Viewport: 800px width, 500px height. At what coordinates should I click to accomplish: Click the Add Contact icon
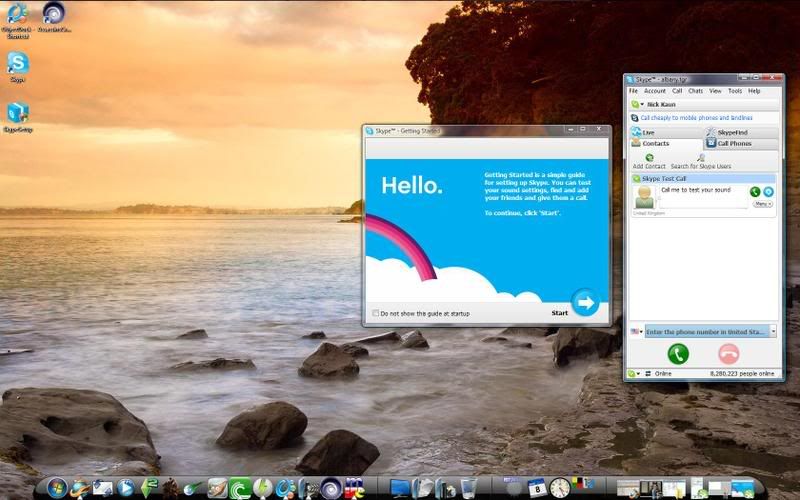649,158
